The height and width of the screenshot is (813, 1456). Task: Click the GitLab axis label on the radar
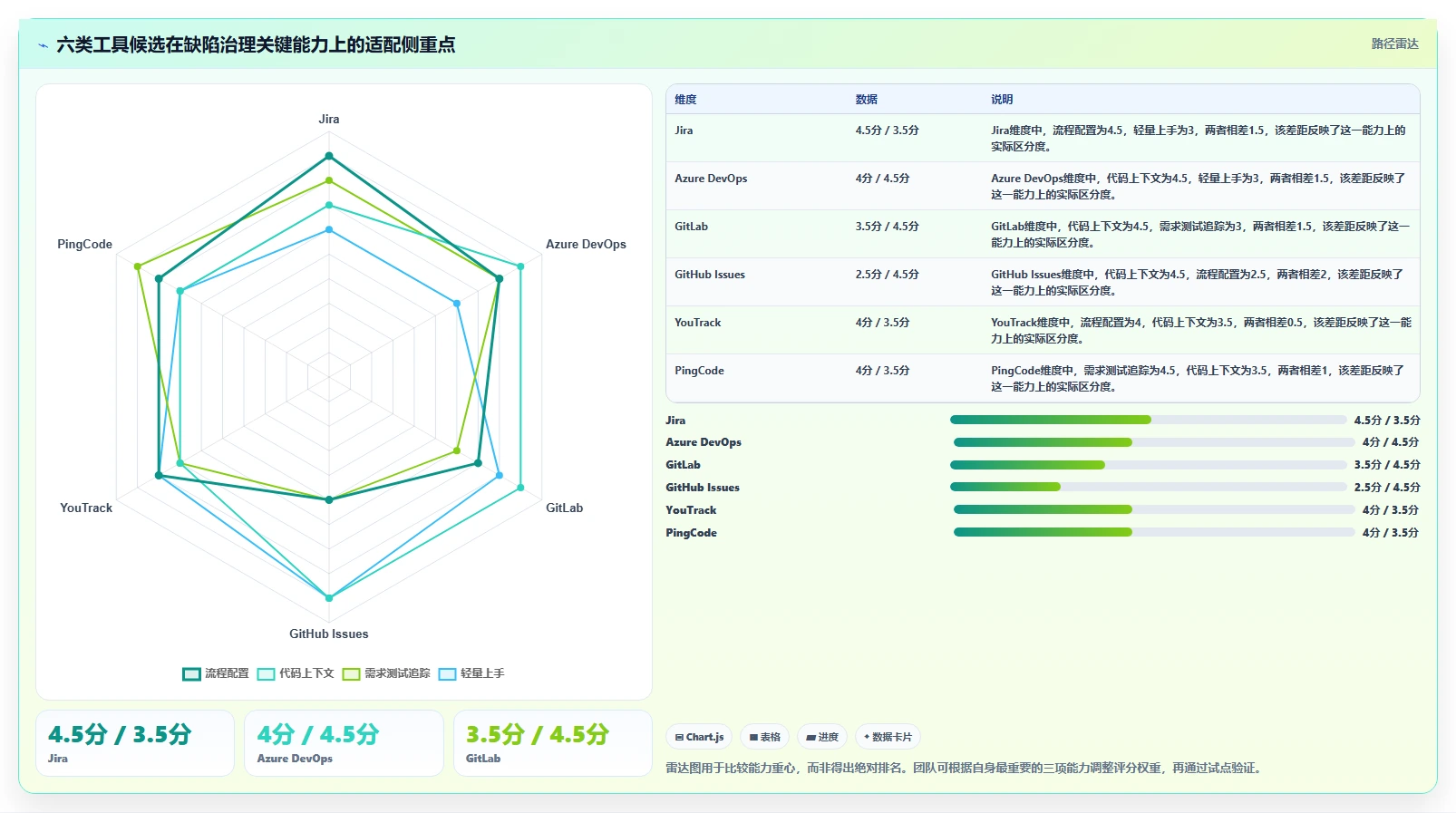564,508
